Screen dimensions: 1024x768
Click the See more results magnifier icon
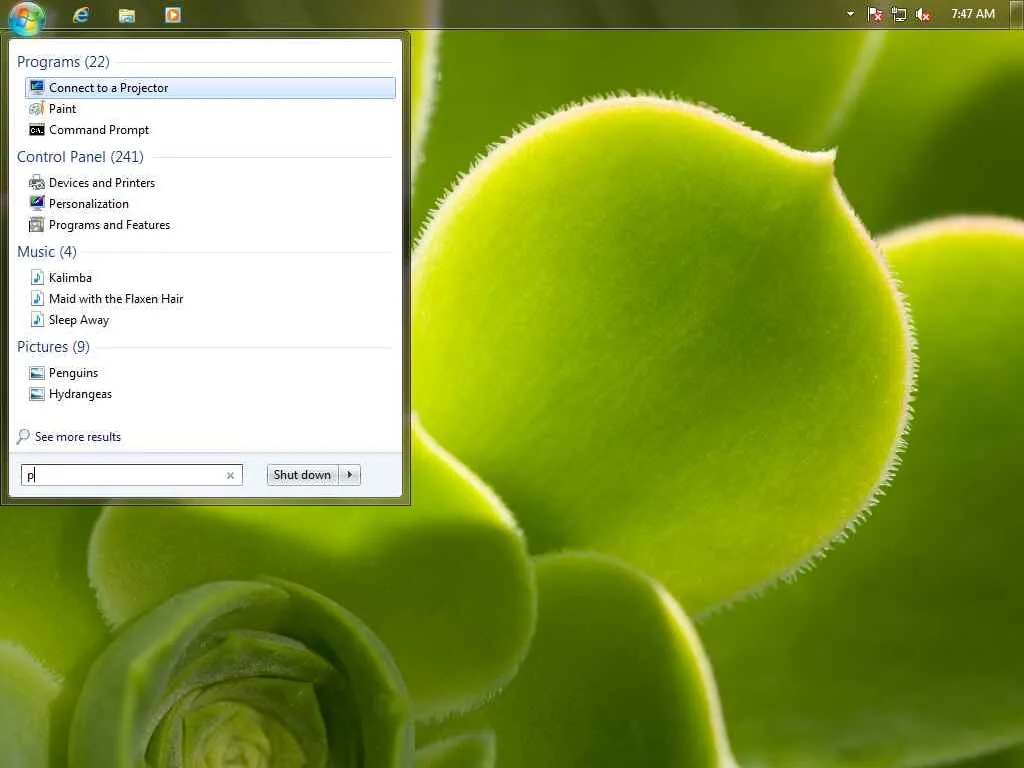click(24, 436)
